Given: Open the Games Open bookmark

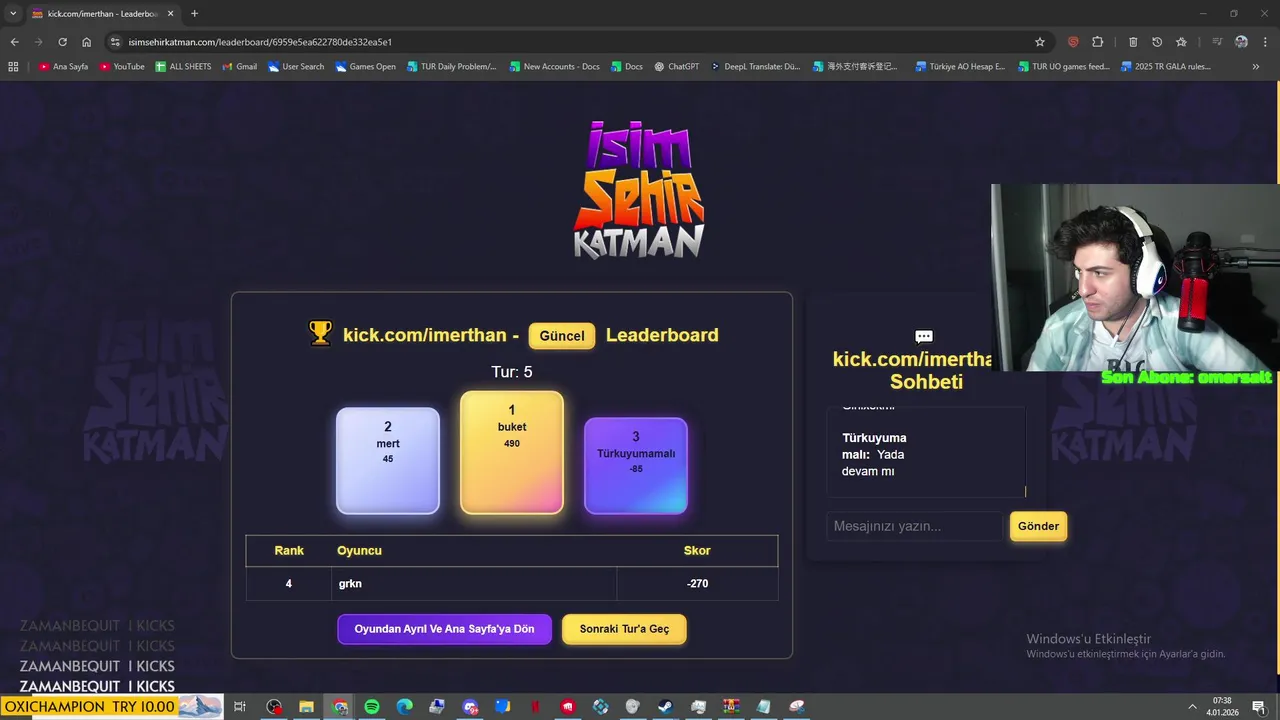Looking at the screenshot, I should tap(366, 67).
